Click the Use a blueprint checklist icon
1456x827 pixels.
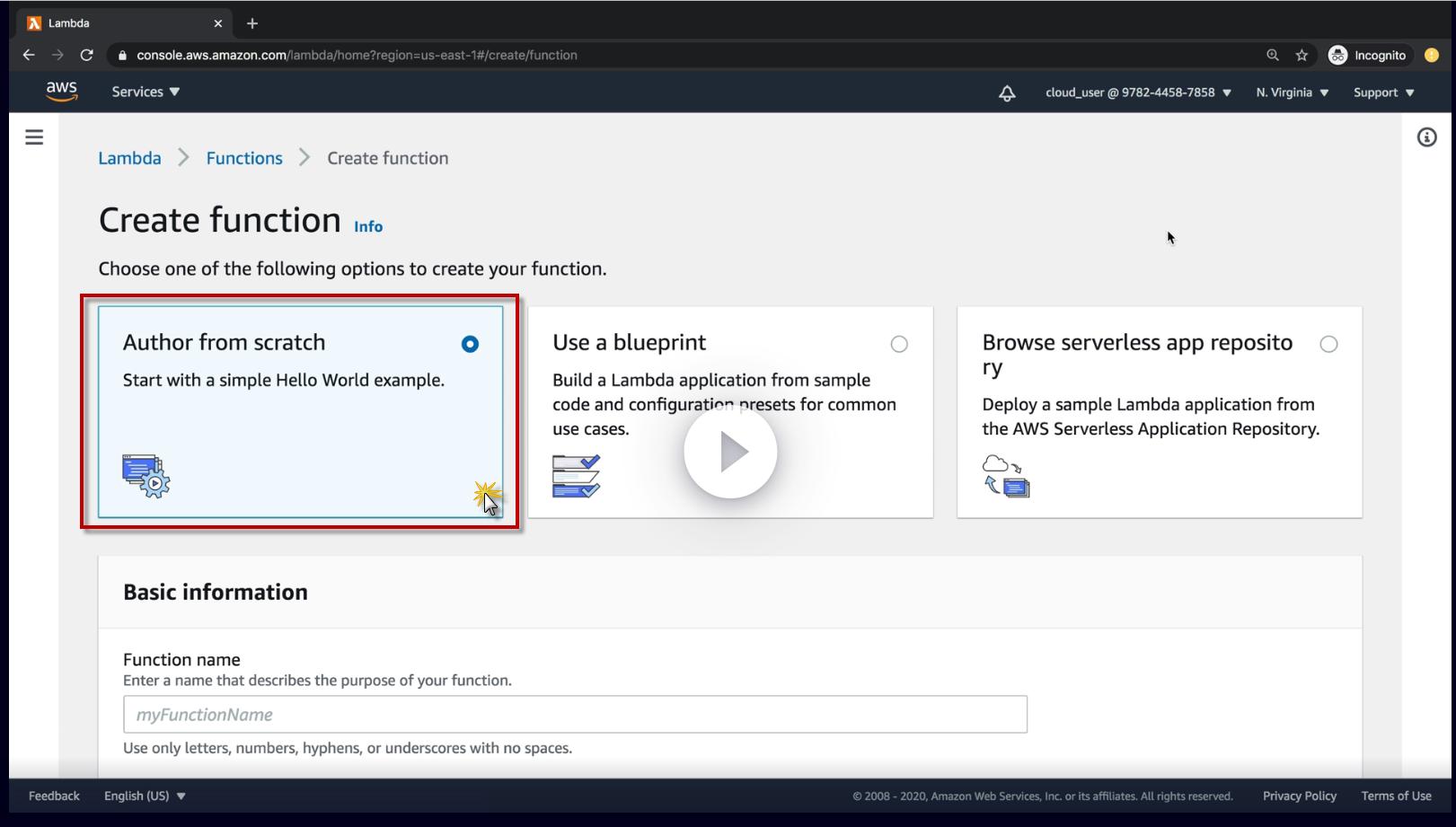576,476
